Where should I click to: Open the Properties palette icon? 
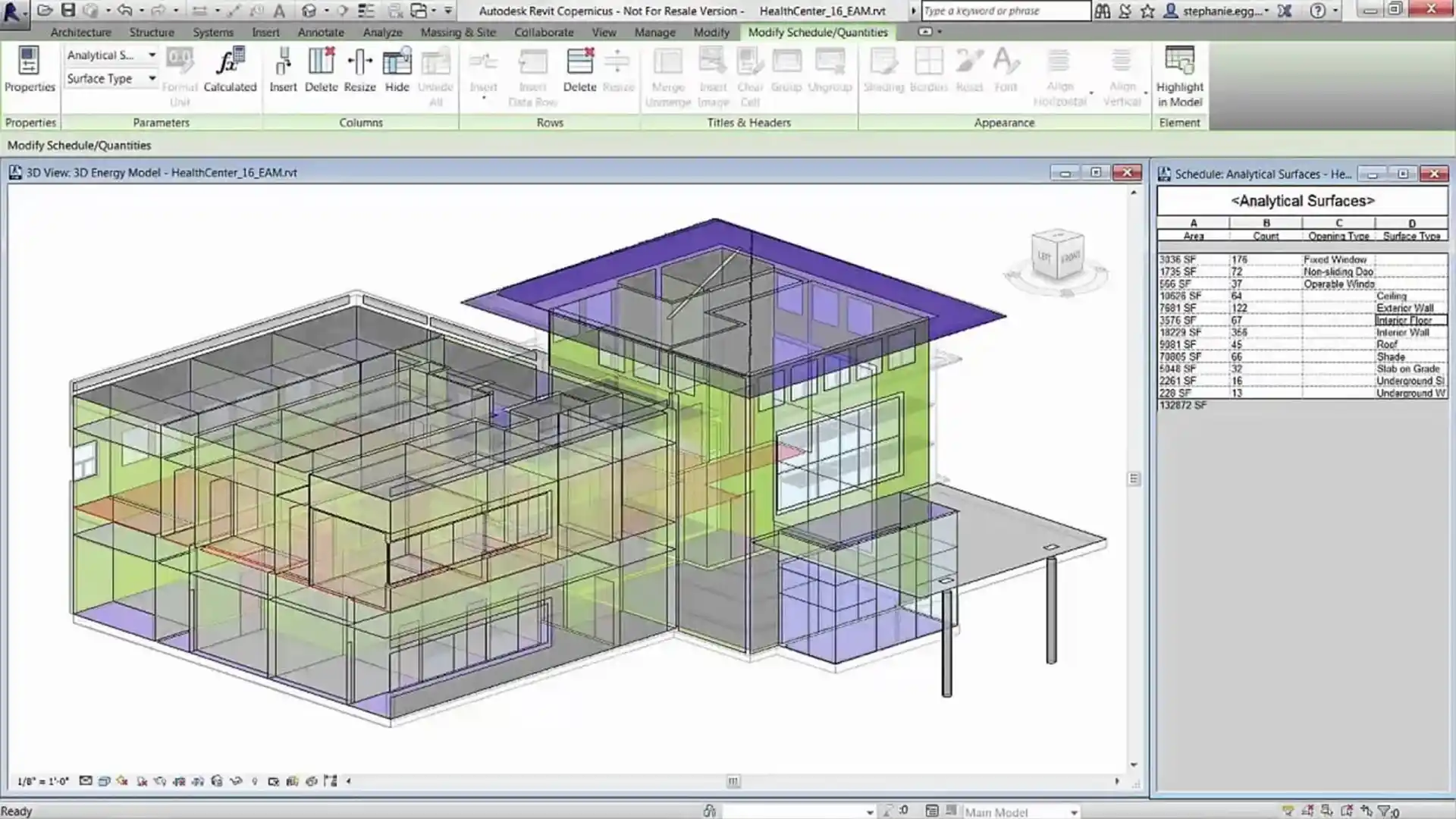(x=30, y=71)
